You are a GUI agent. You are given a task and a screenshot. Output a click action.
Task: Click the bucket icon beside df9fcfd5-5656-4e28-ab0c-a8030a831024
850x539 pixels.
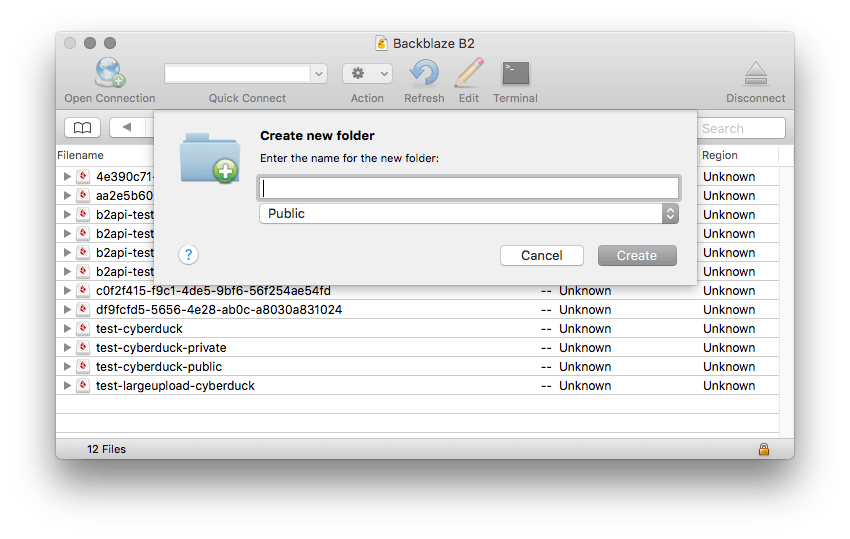[x=82, y=309]
